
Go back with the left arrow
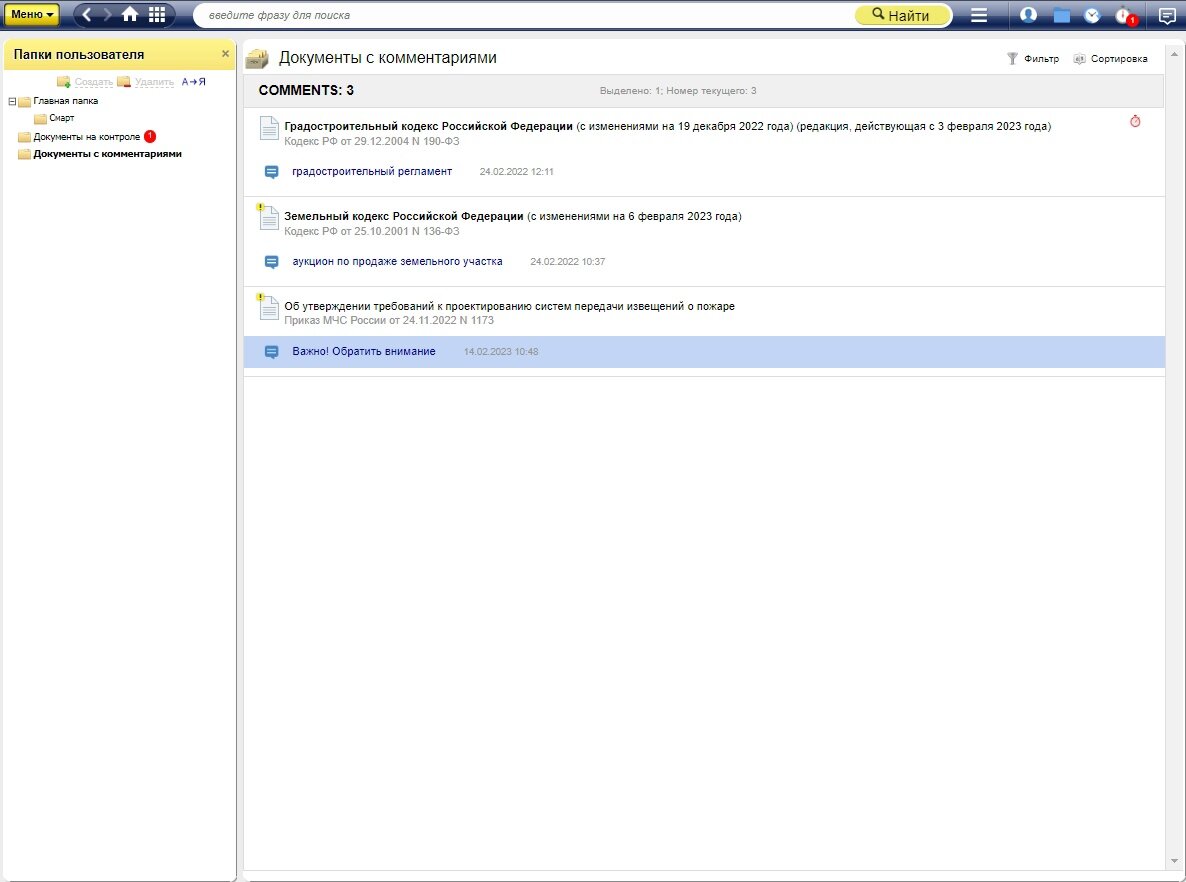pyautogui.click(x=86, y=14)
